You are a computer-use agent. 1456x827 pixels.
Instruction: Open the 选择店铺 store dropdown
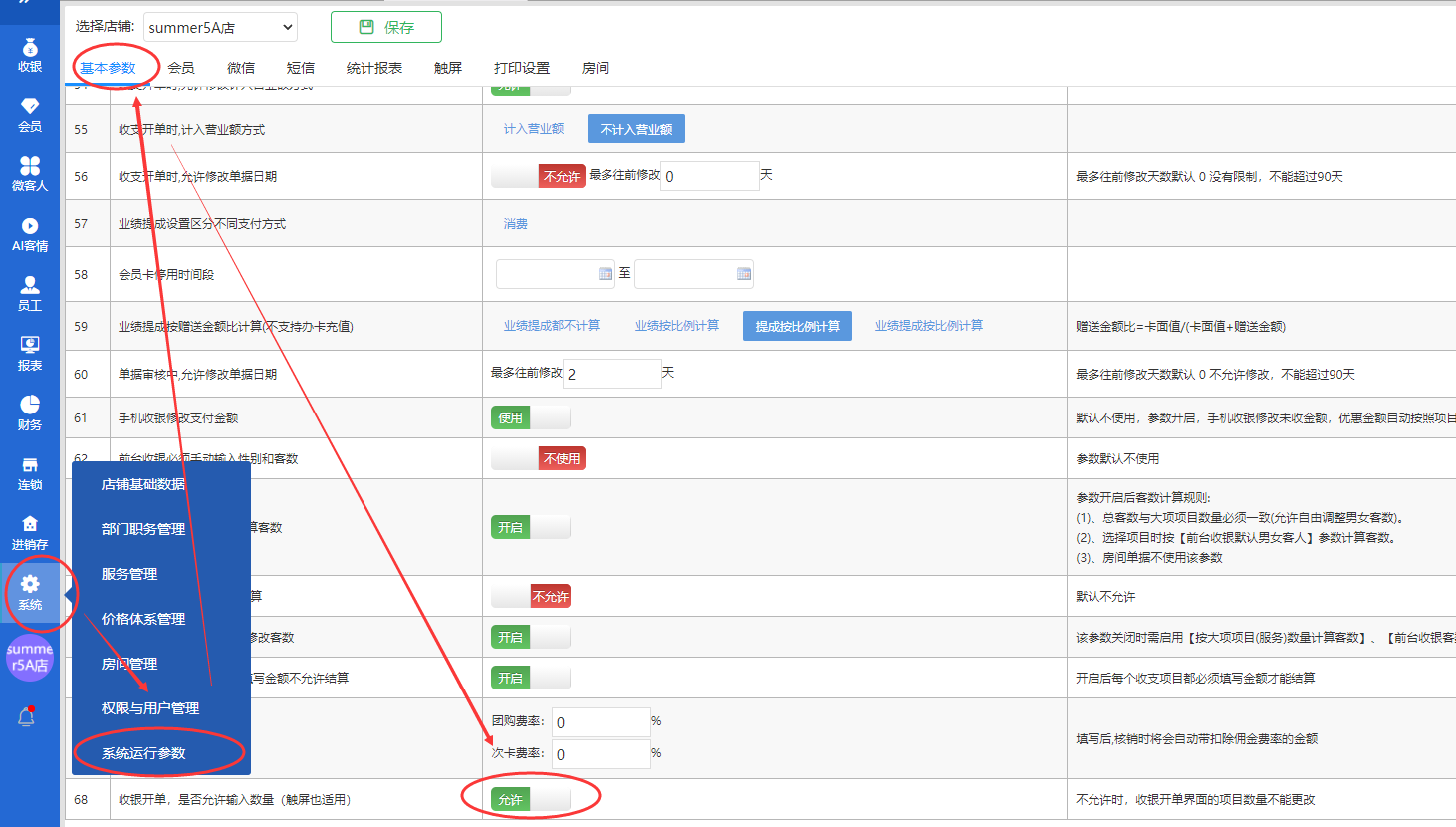coord(220,27)
